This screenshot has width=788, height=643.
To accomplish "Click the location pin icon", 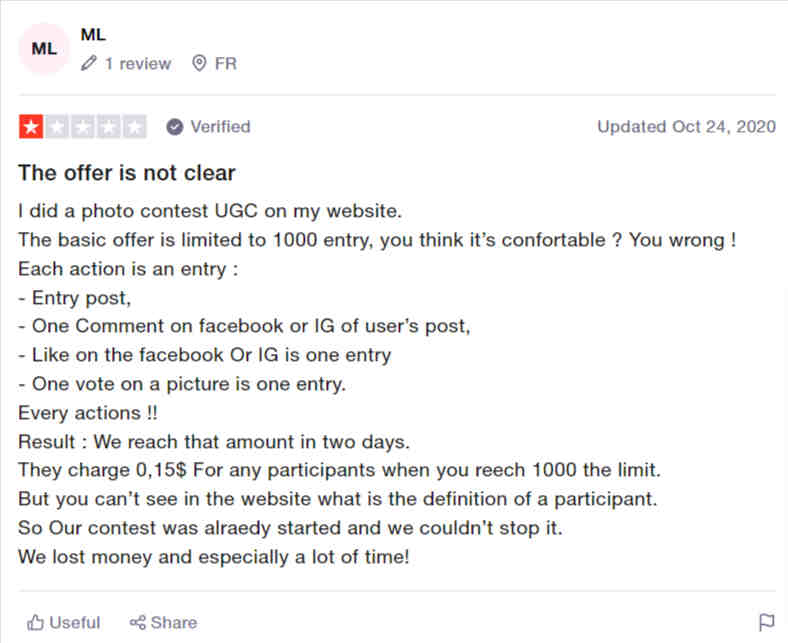I will [199, 63].
